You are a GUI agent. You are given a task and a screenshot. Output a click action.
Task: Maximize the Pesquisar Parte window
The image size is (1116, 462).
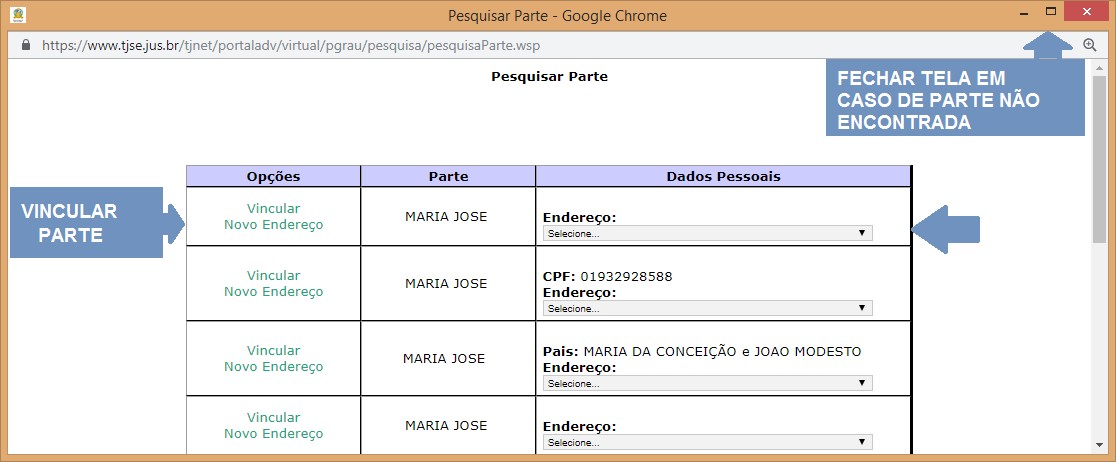pos(1051,12)
